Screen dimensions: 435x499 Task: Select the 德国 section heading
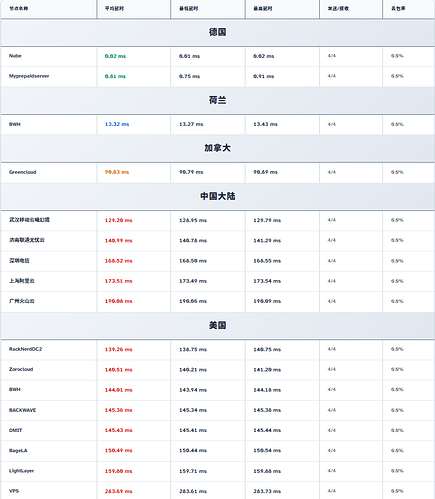(x=217, y=32)
